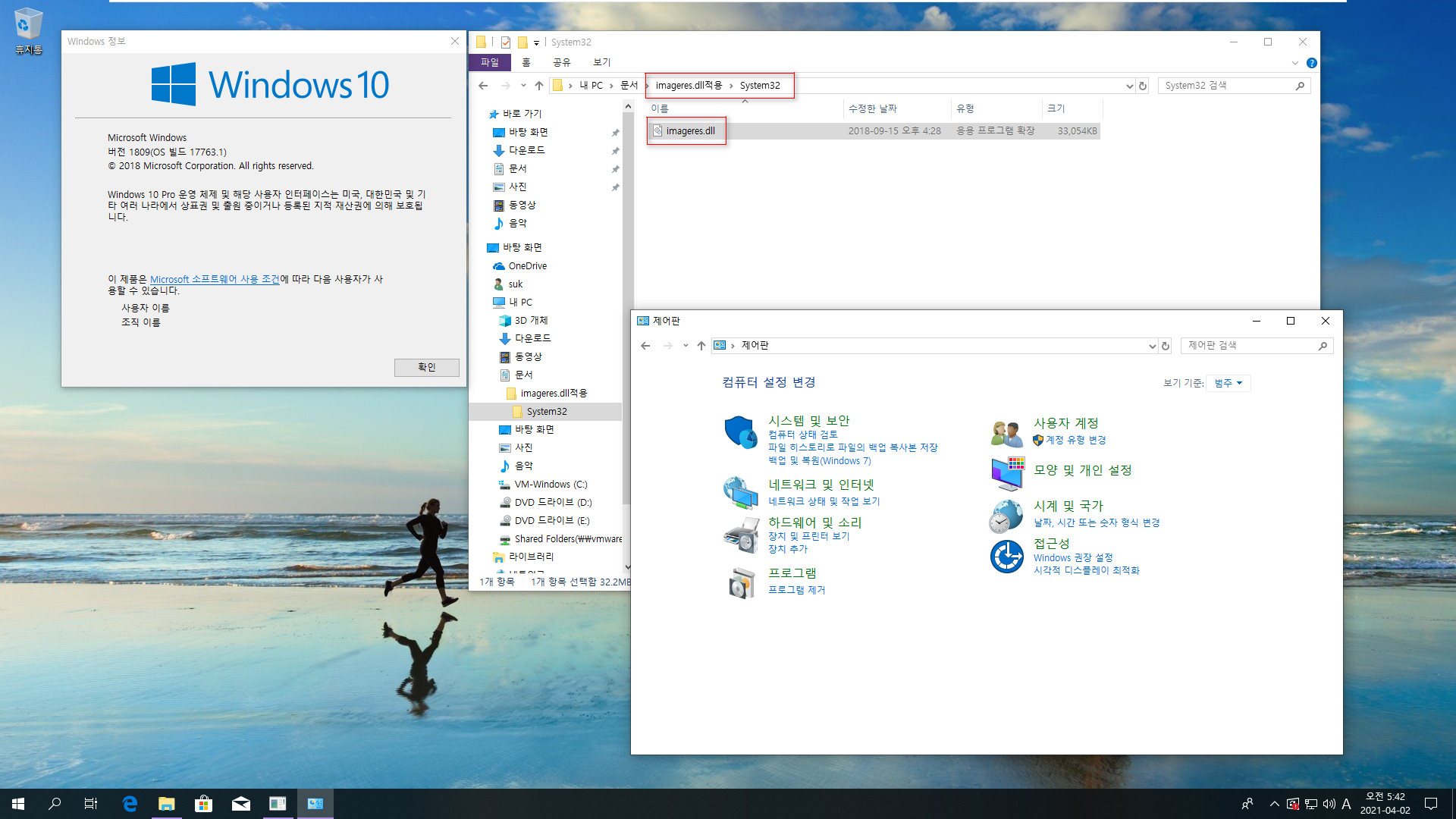Viewport: 1456px width, 819px height.
Task: Click the Appearance and Personalization monitor icon
Action: click(x=1007, y=474)
